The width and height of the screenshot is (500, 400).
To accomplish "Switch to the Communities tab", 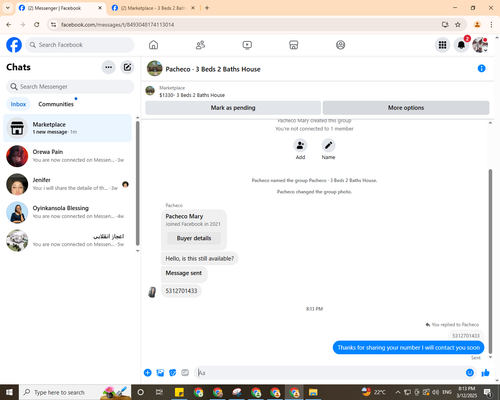I will click(x=56, y=104).
